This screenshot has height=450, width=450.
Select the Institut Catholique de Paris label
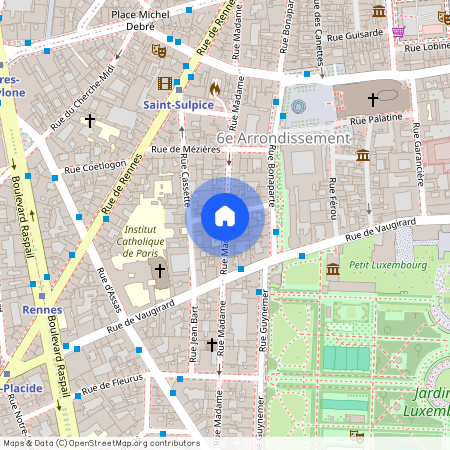(140, 241)
